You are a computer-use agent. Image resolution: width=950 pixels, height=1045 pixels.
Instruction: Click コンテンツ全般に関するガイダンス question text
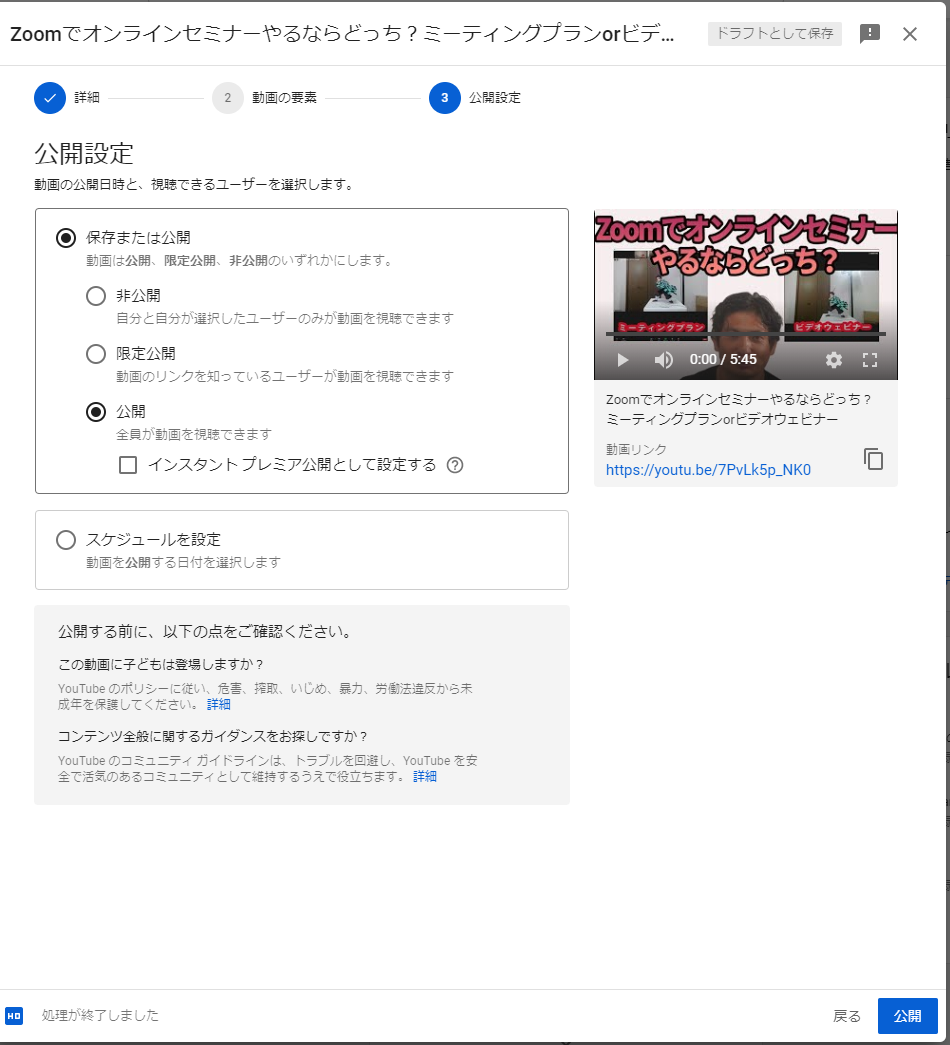[213, 736]
